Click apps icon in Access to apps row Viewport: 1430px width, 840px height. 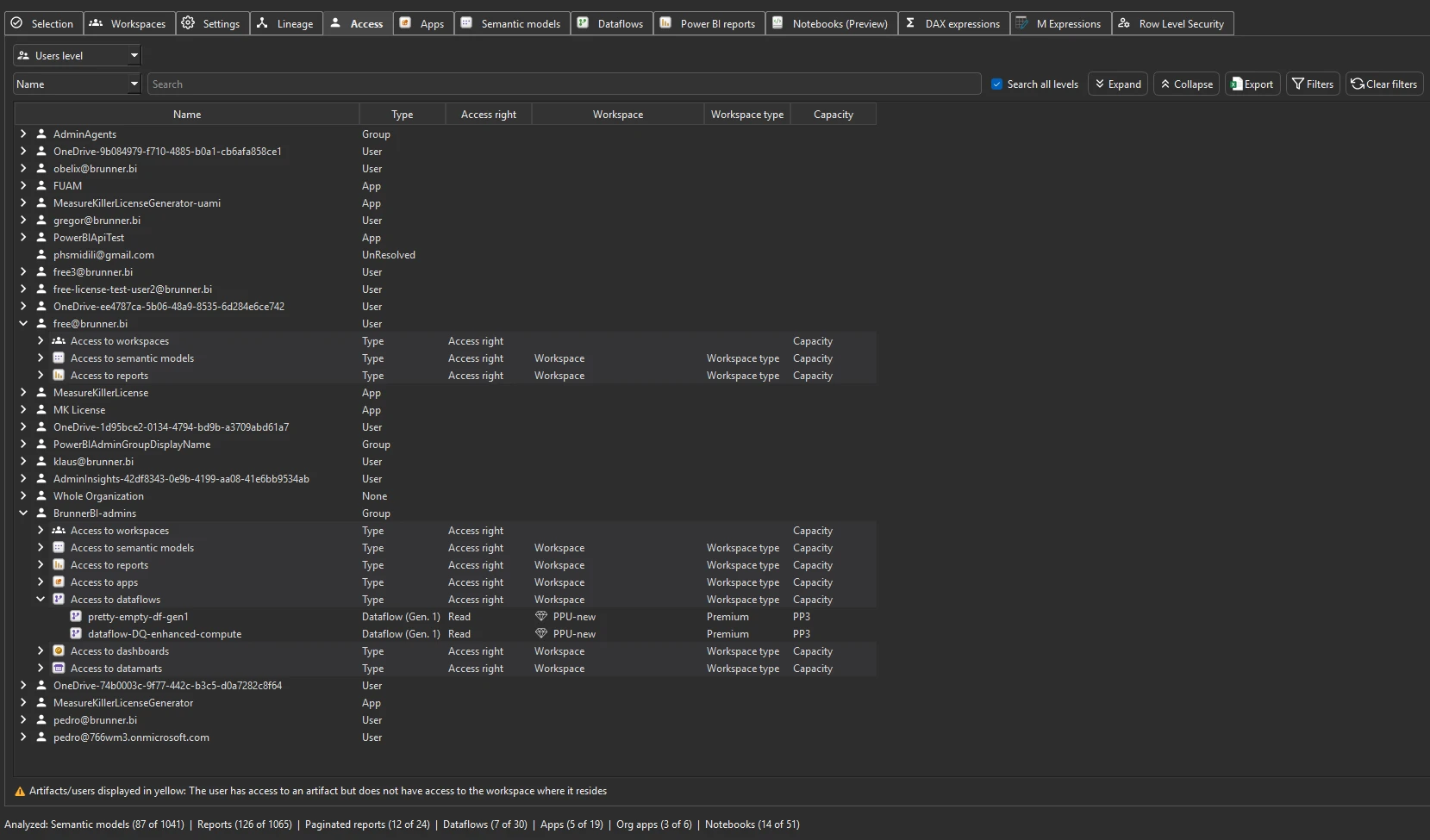[59, 582]
